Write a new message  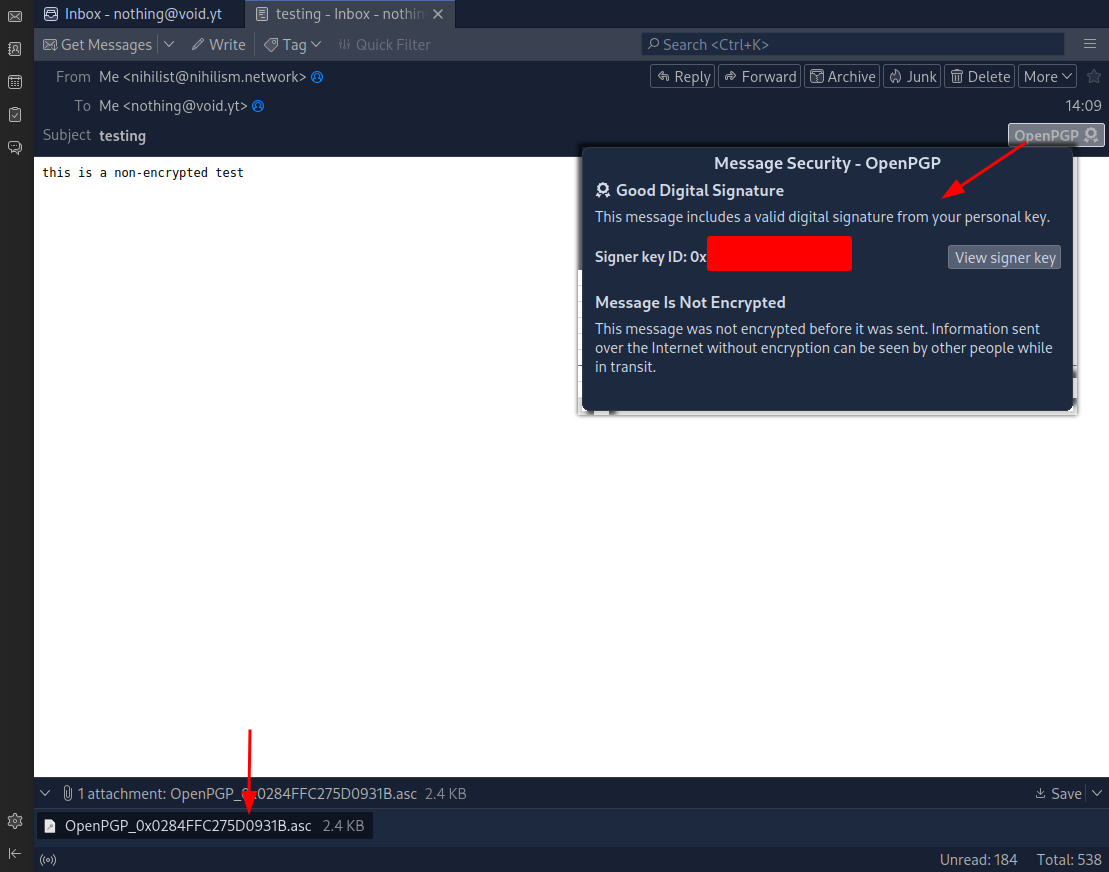(x=219, y=45)
